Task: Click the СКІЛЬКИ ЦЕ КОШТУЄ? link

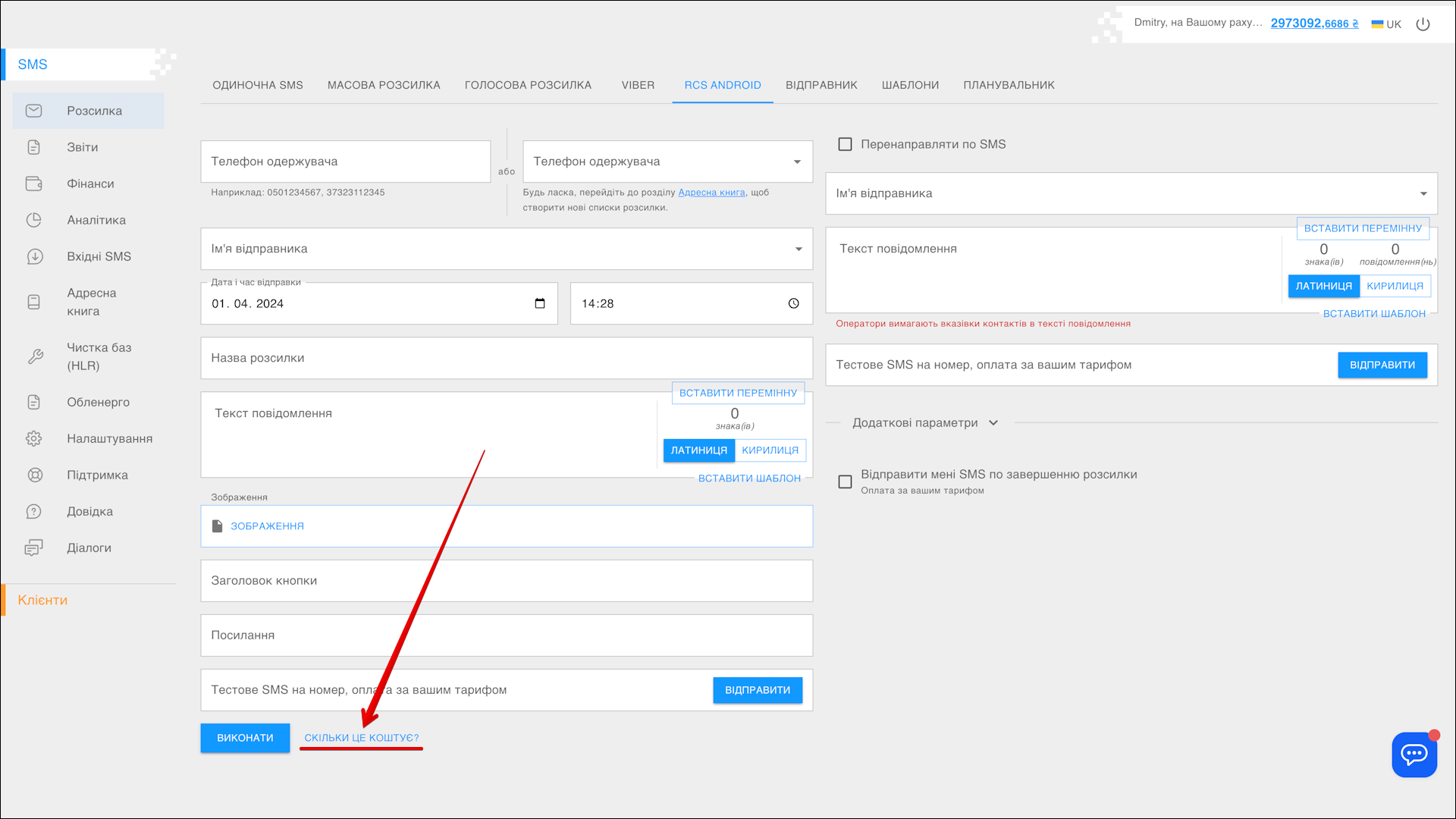Action: tap(361, 737)
